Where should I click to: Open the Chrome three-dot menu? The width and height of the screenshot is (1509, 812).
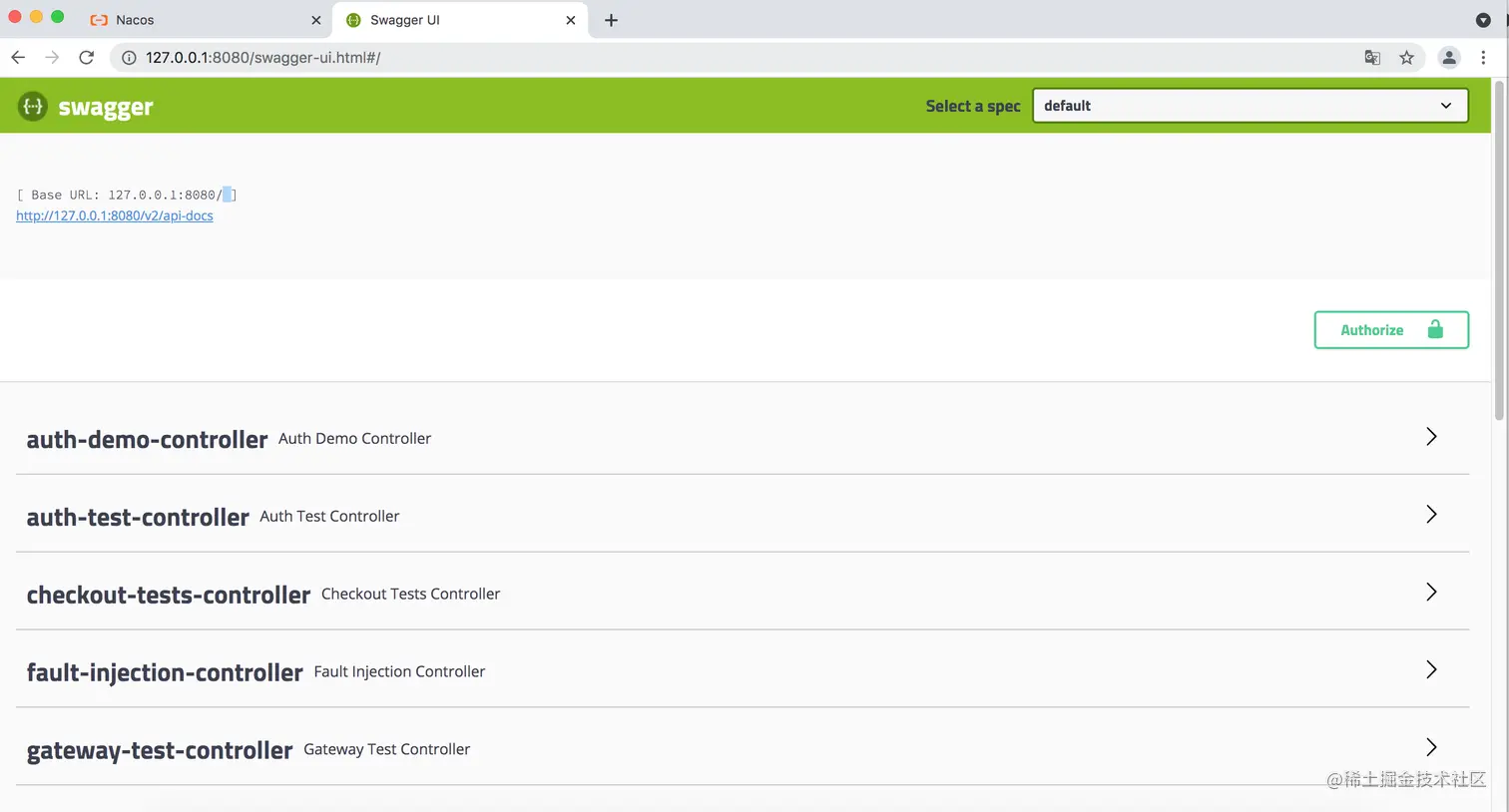tap(1484, 58)
